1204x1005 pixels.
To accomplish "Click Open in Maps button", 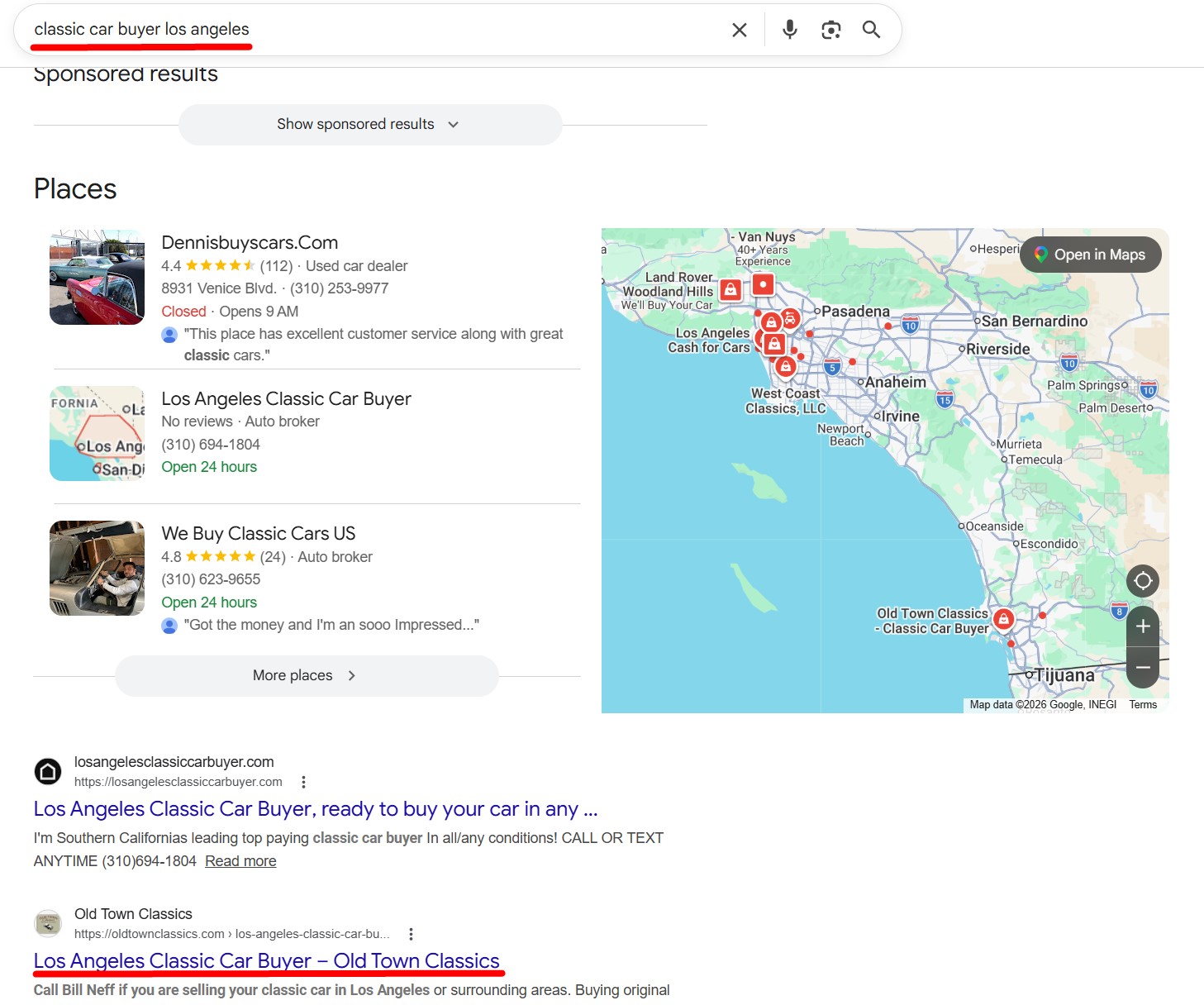I will 1090,255.
